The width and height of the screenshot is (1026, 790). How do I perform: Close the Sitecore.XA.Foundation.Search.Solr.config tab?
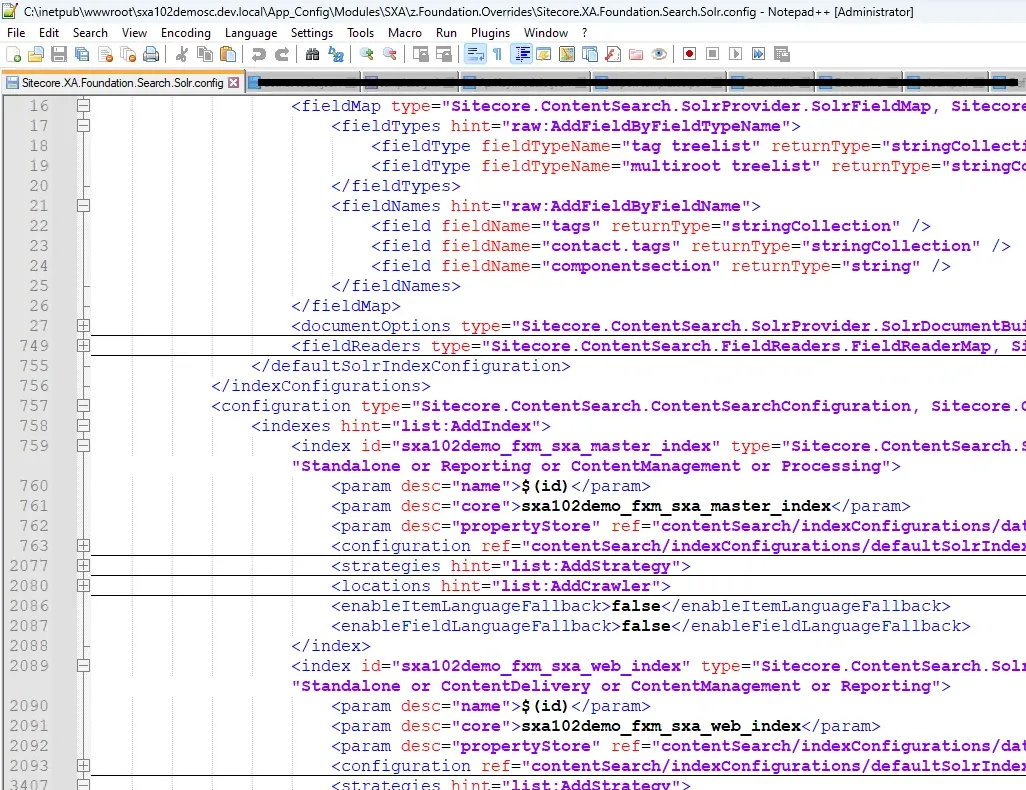pyautogui.click(x=234, y=82)
